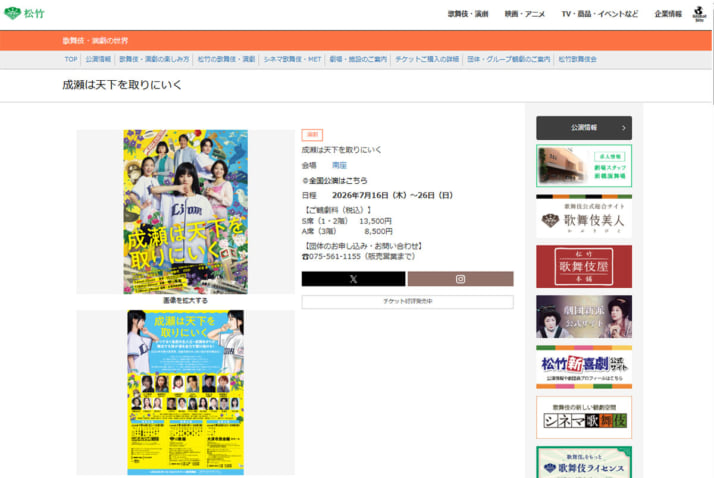
Task: Open 松竹歌舞伎会 navigation link
Action: 577,59
